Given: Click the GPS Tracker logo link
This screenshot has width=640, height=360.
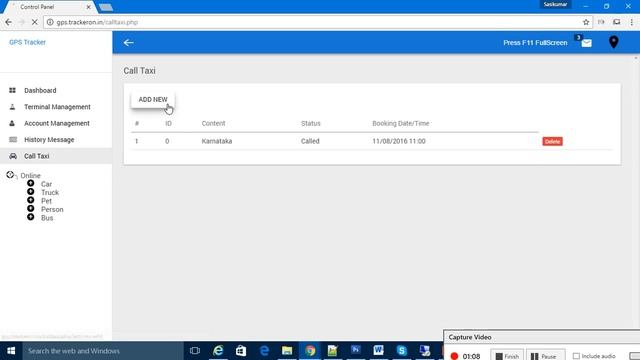Looking at the screenshot, I should click(27, 42).
